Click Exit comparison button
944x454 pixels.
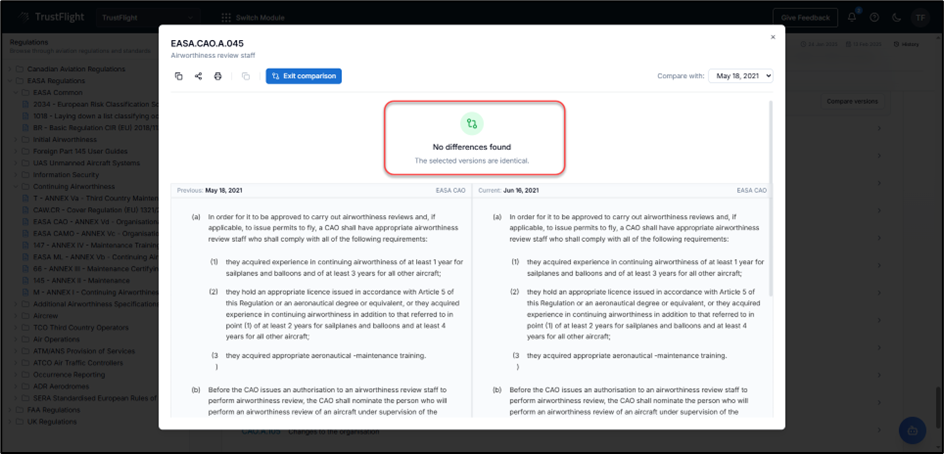tap(304, 76)
